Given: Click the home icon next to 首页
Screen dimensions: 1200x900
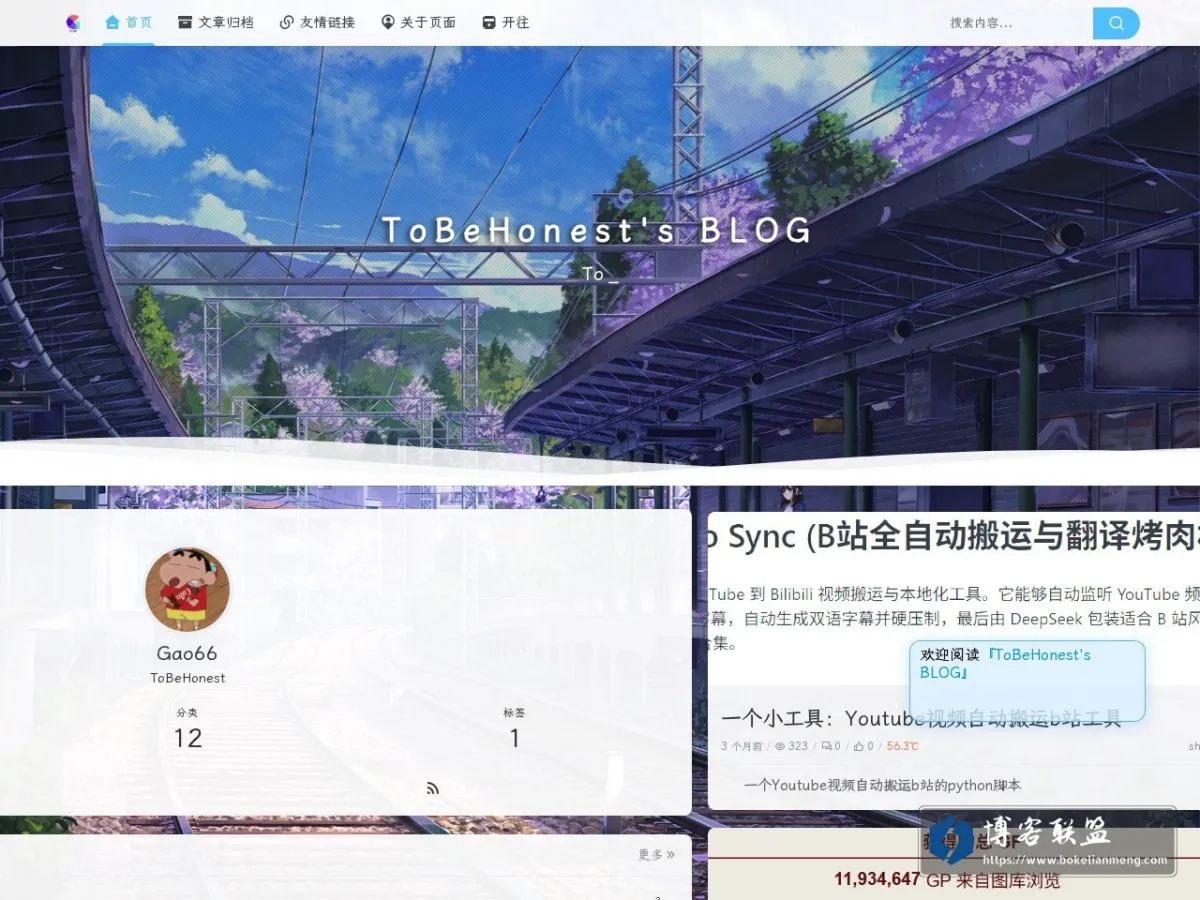Looking at the screenshot, I should pos(112,22).
